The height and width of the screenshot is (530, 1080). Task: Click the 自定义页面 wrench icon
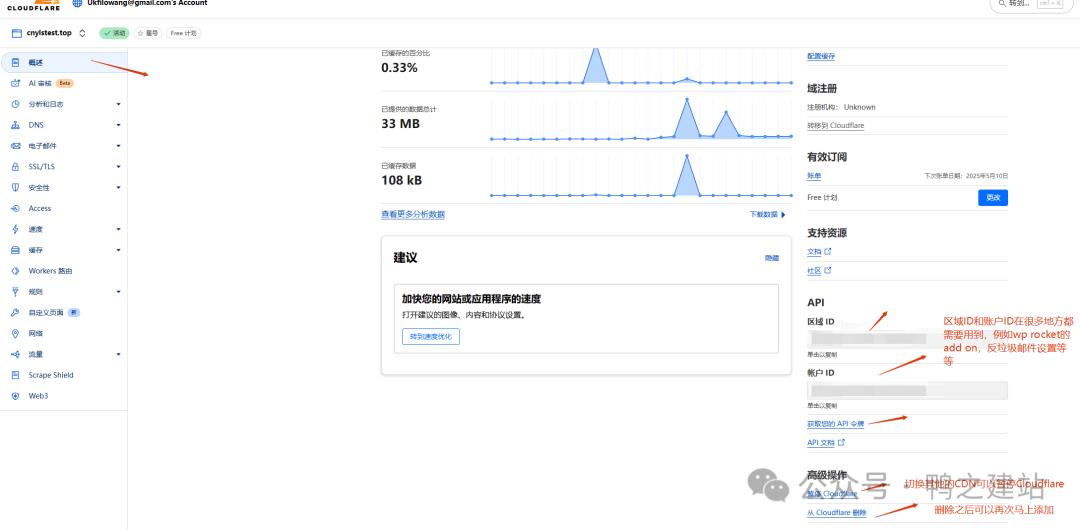15,312
